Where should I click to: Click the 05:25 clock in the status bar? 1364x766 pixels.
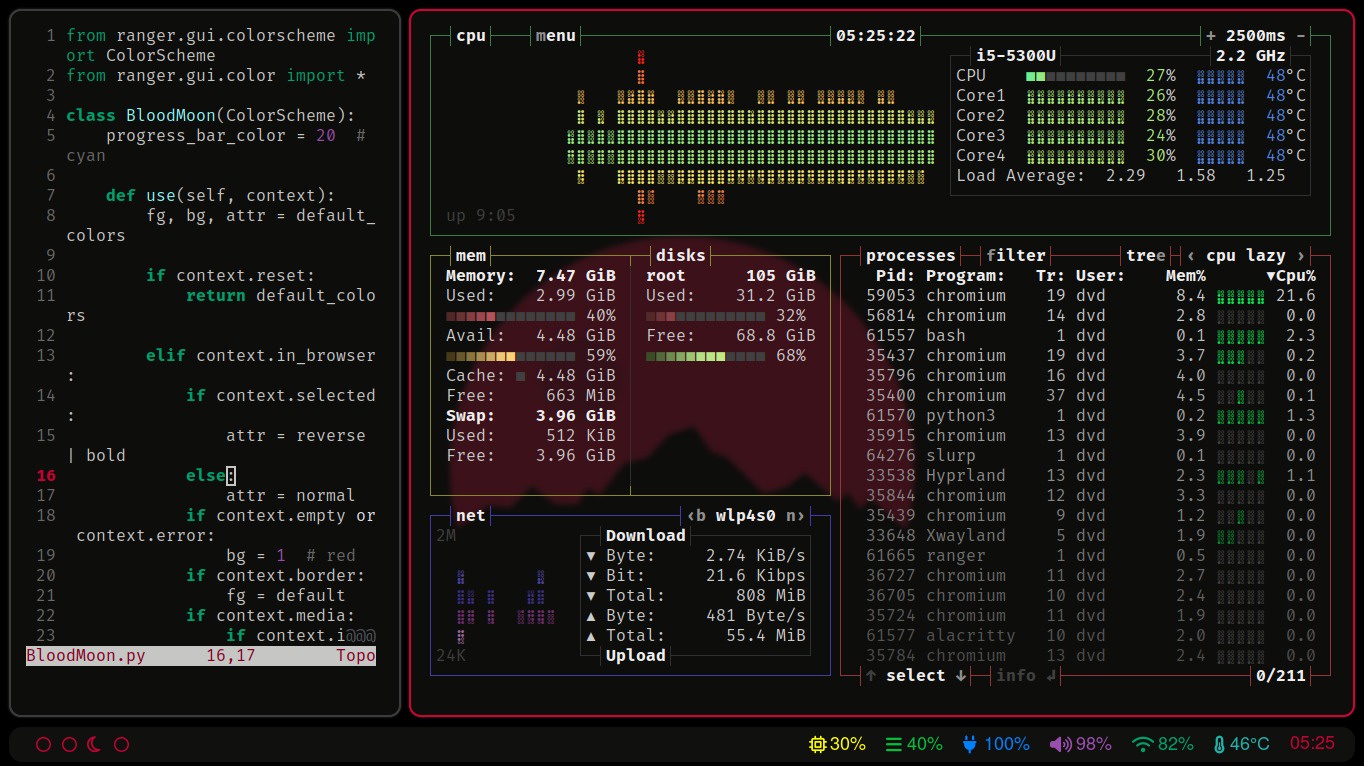tap(1312, 743)
